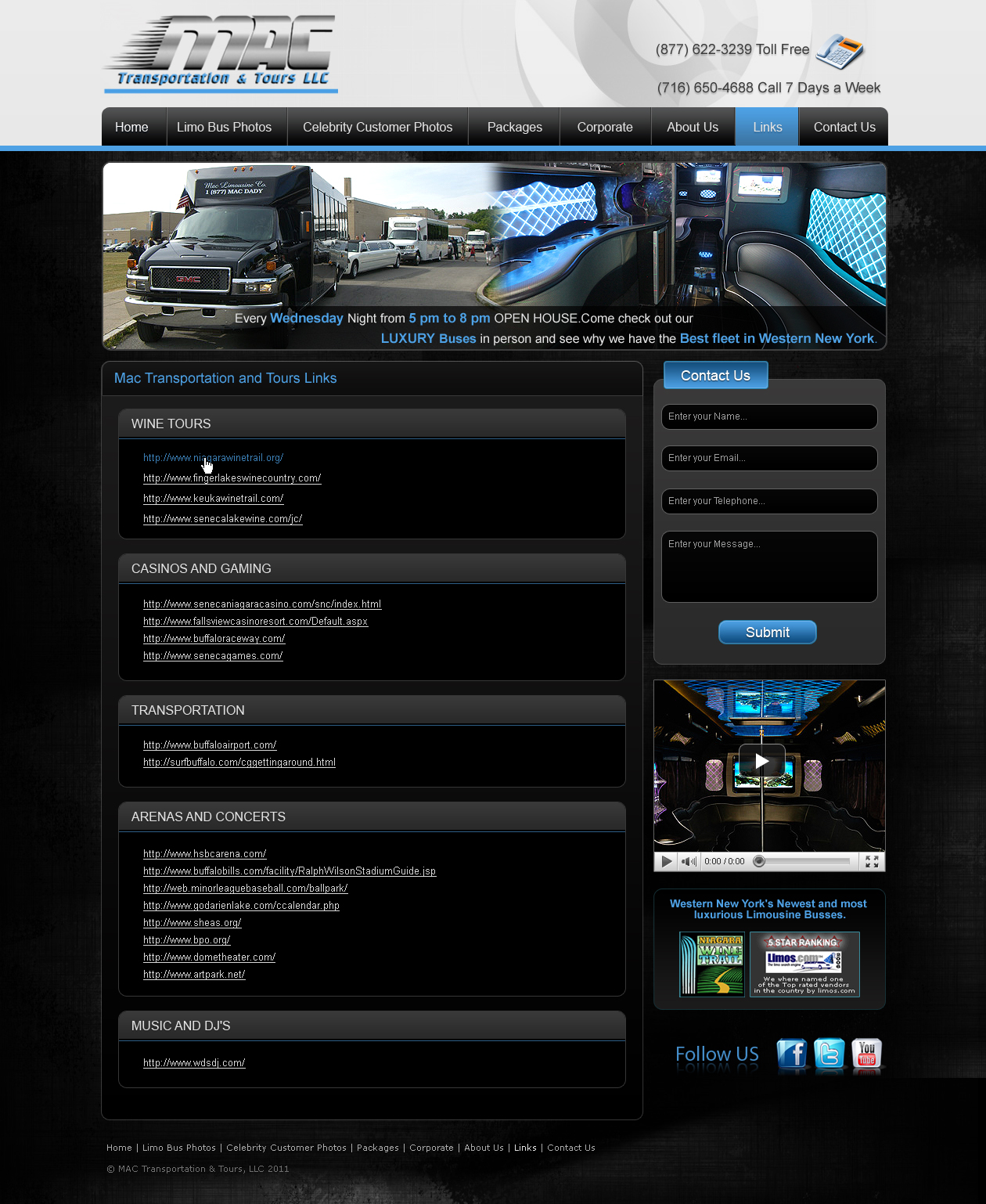Play video using the player bar button
This screenshot has width=986, height=1204.
(x=666, y=861)
